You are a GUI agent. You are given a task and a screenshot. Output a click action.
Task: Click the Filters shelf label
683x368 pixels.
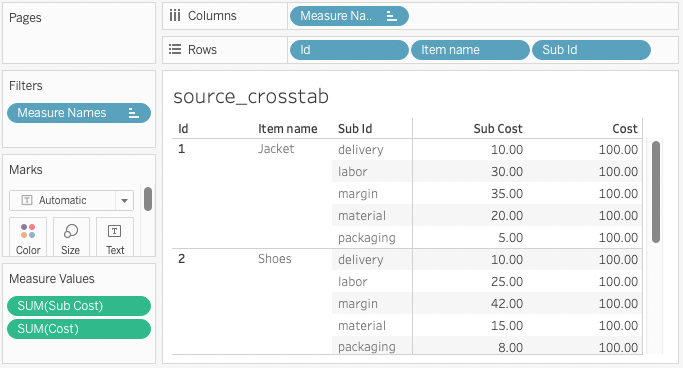(26, 86)
